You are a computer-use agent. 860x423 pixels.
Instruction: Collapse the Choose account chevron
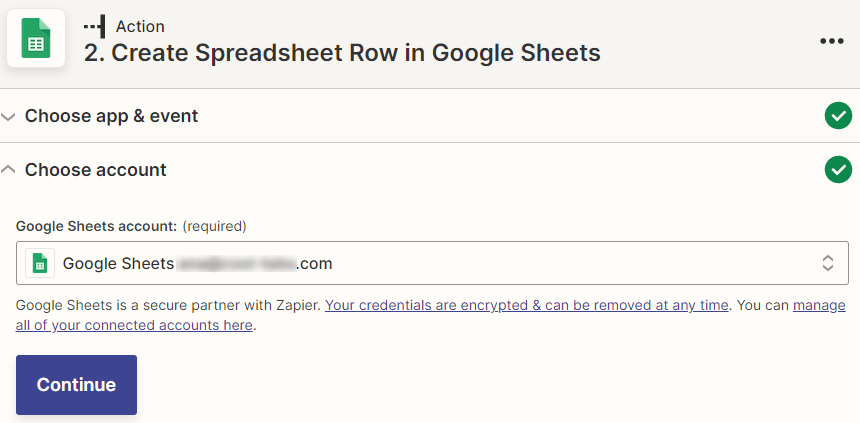pos(8,170)
